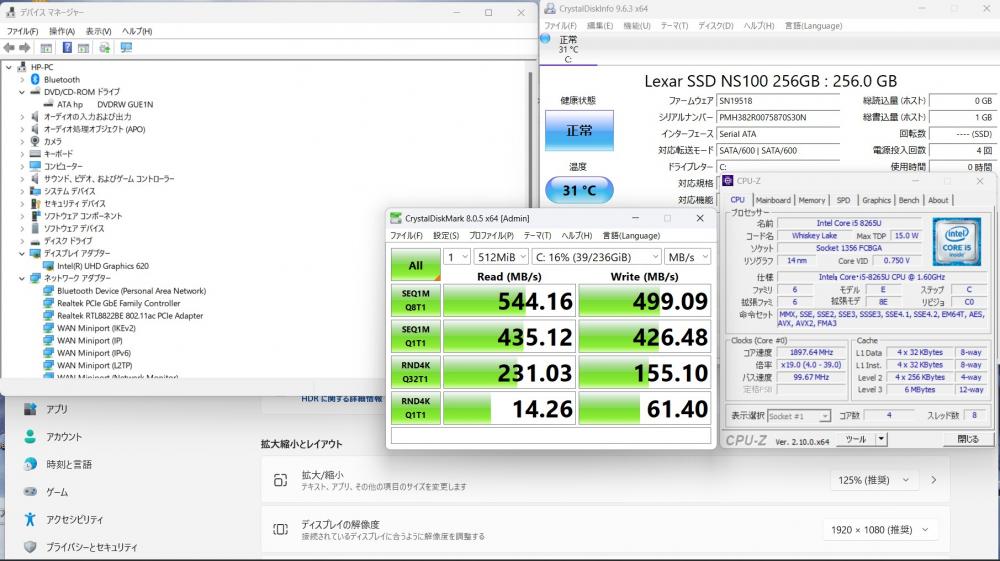Open ディスク(D) menu in CrystalDiskInfo
Image resolution: width=1000 pixels, height=561 pixels.
click(x=715, y=26)
